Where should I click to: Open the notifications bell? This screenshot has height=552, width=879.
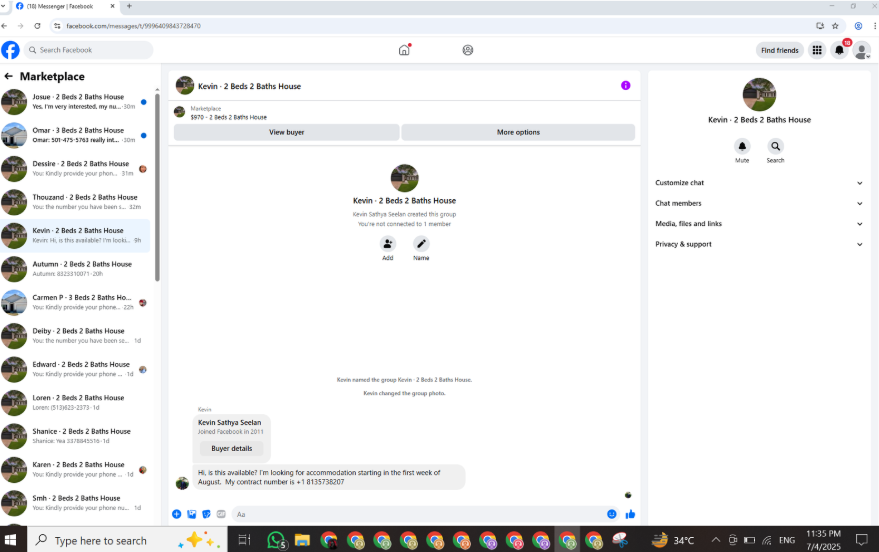click(839, 50)
